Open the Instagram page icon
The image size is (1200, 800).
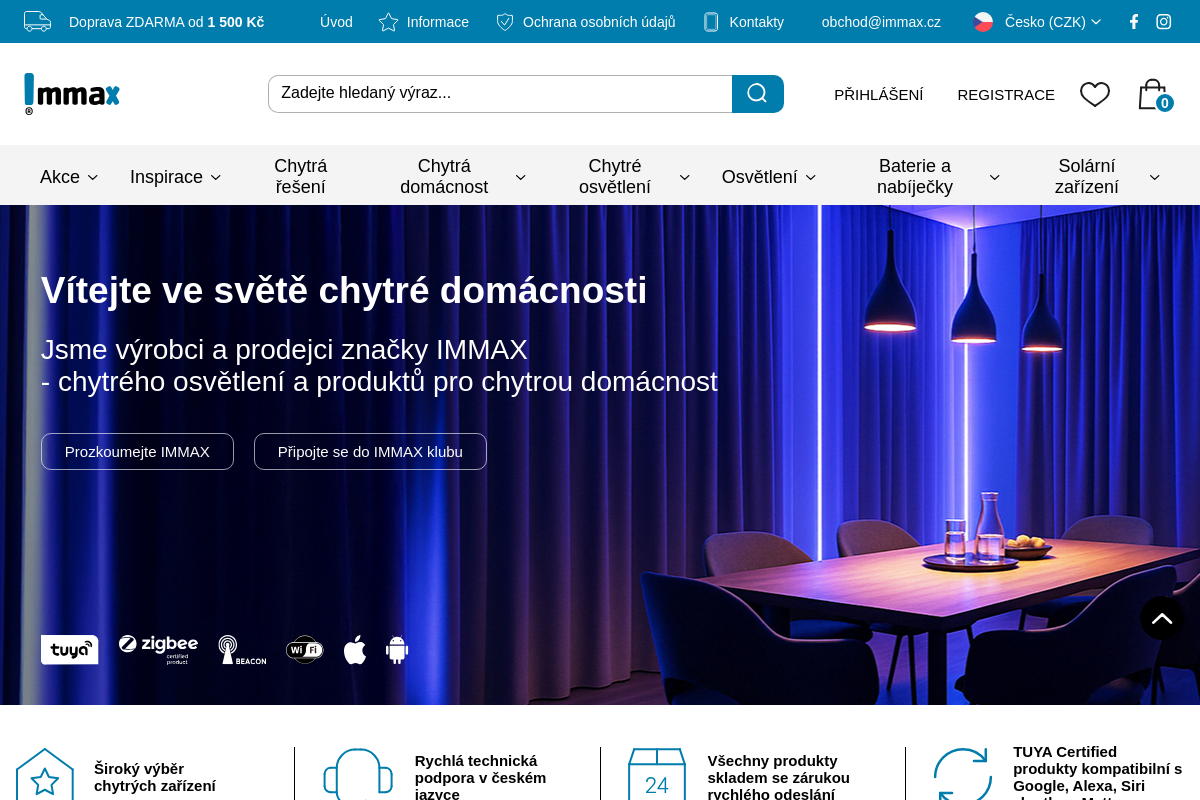[x=1164, y=22]
